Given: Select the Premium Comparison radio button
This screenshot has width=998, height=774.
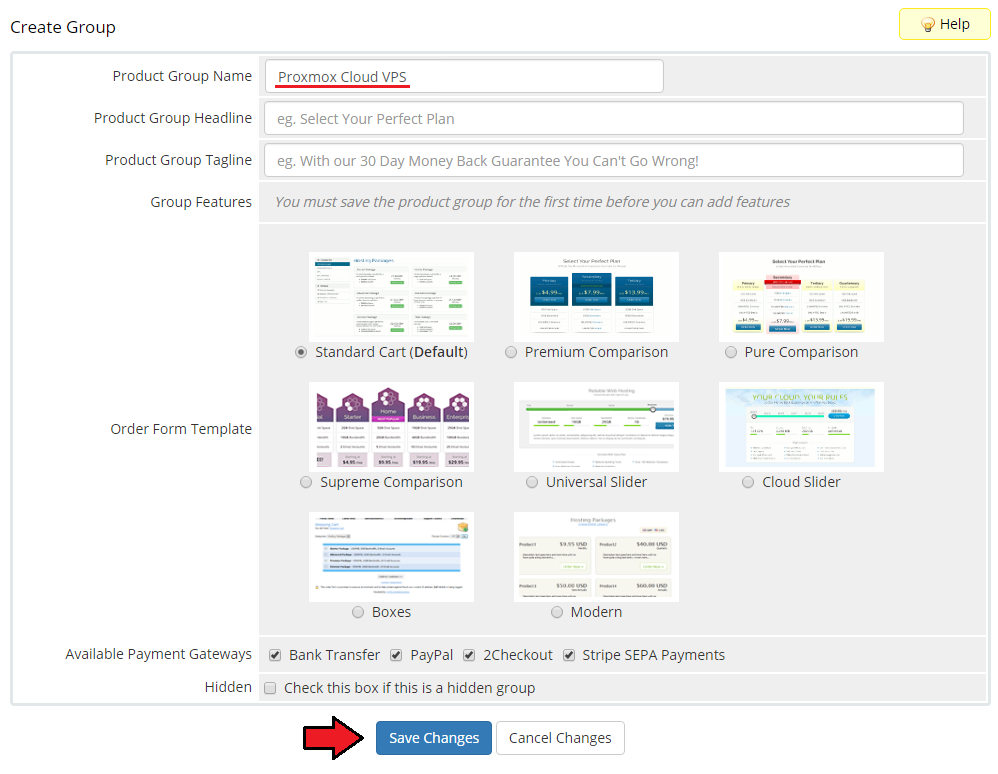Looking at the screenshot, I should point(511,352).
